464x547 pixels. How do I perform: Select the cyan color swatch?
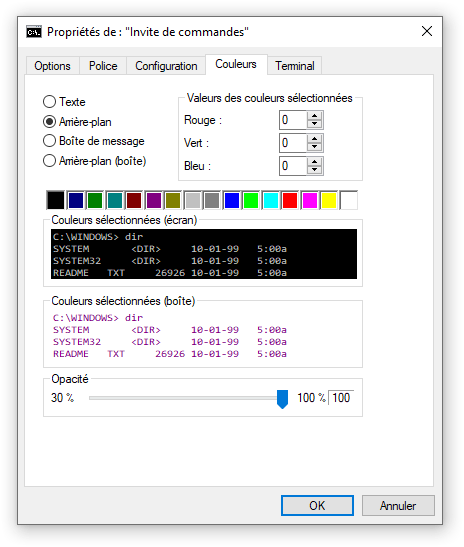pyautogui.click(x=270, y=200)
